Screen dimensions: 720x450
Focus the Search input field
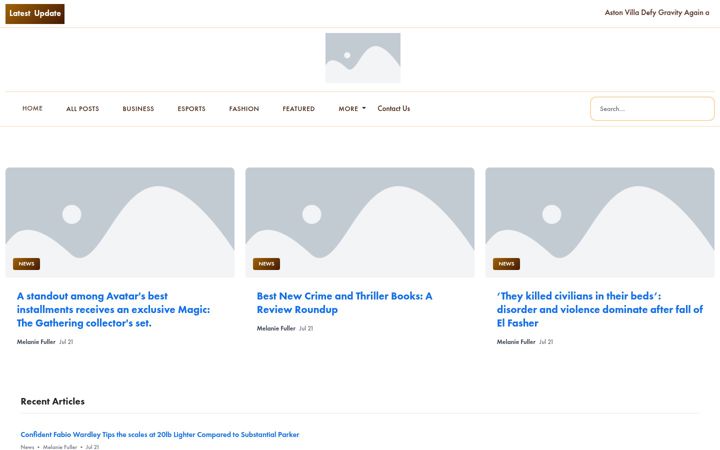click(652, 109)
